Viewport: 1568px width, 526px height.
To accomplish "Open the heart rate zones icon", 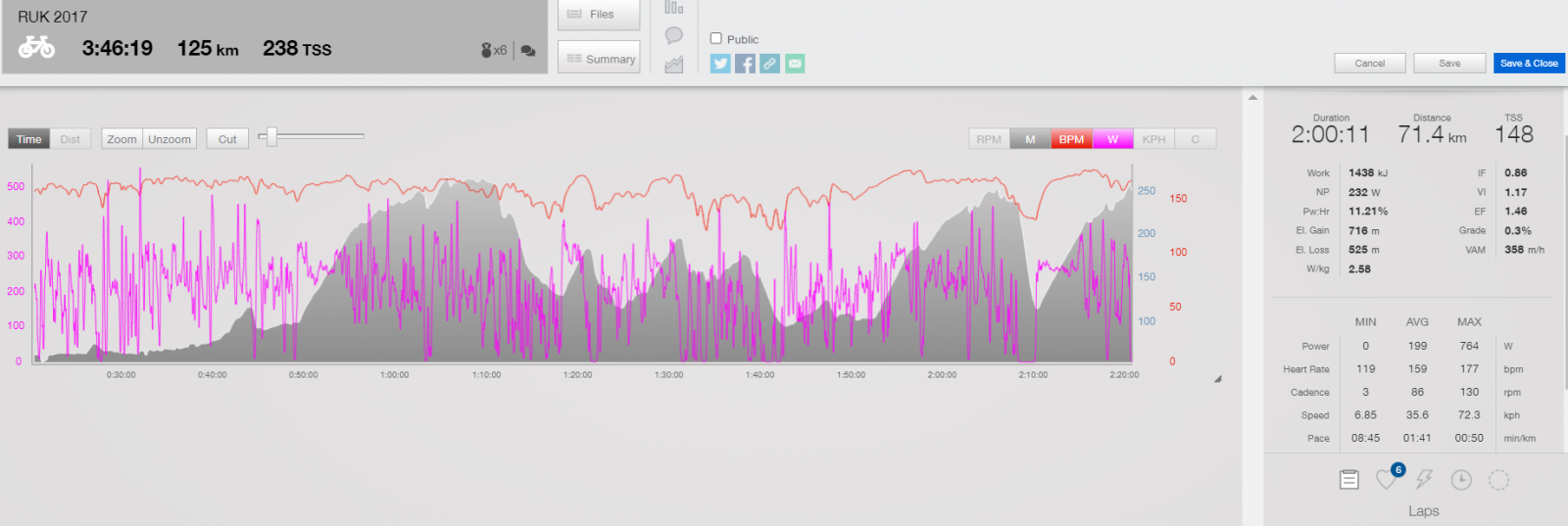I will click(1386, 479).
